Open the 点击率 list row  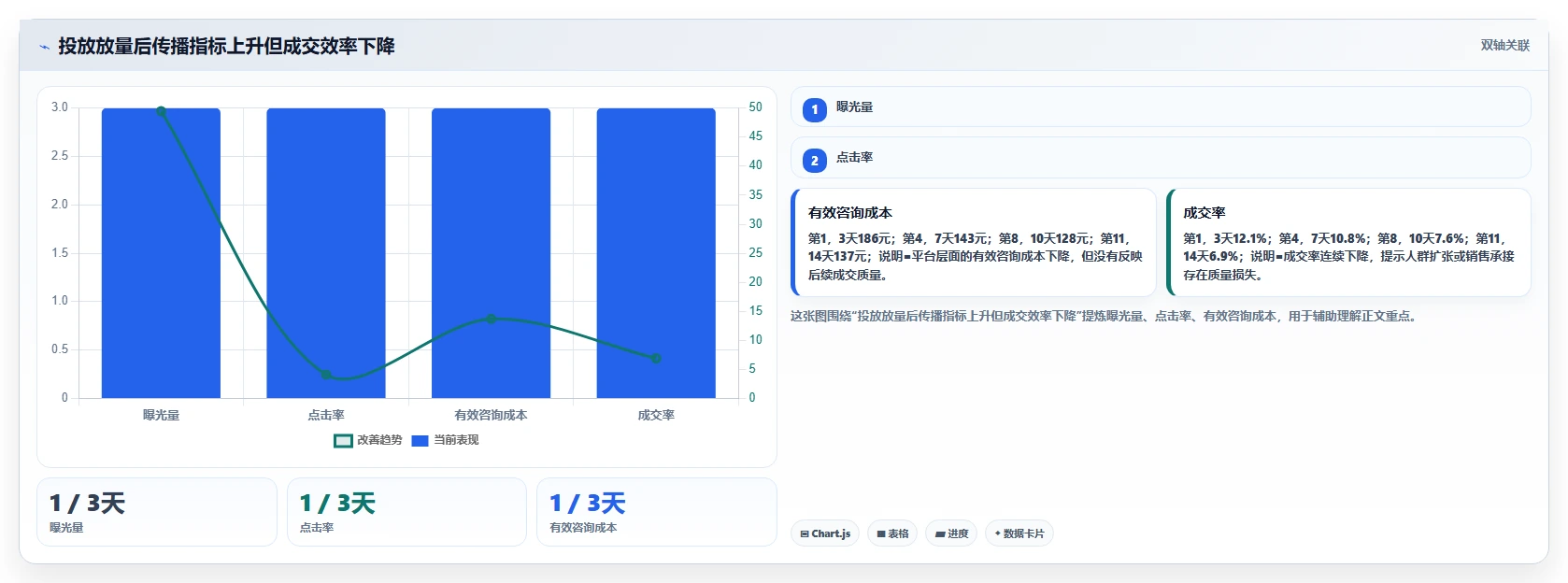(1161, 158)
